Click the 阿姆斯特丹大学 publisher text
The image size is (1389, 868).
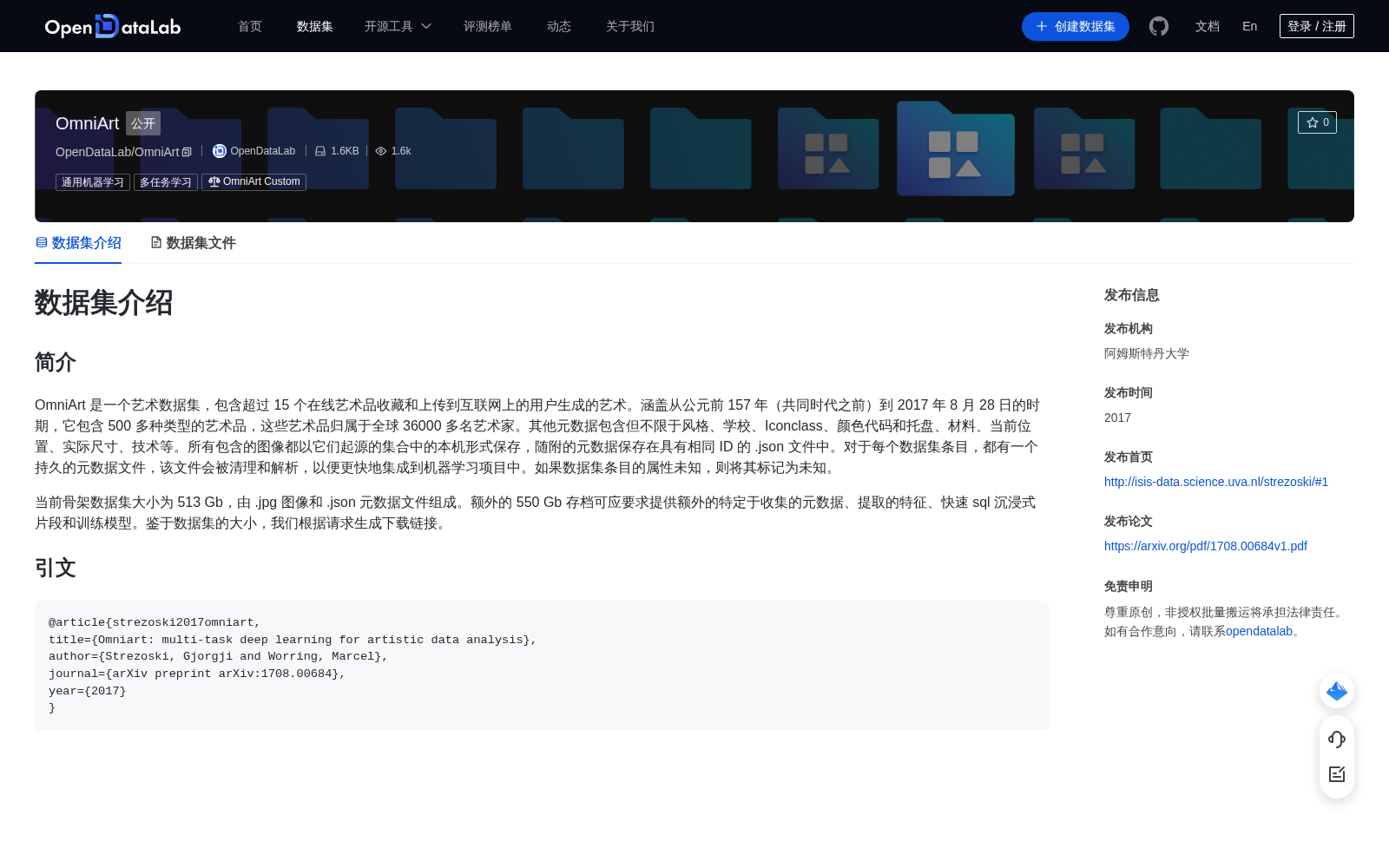[1147, 353]
